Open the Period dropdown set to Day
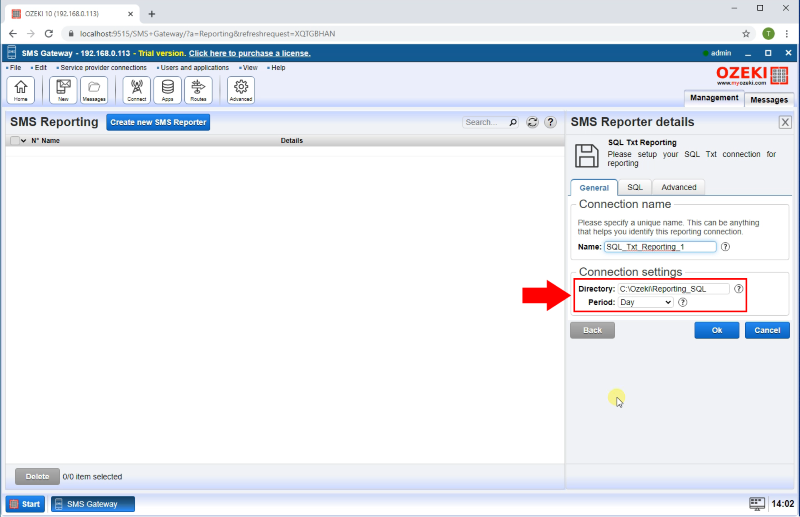The image size is (800, 517). pos(645,302)
